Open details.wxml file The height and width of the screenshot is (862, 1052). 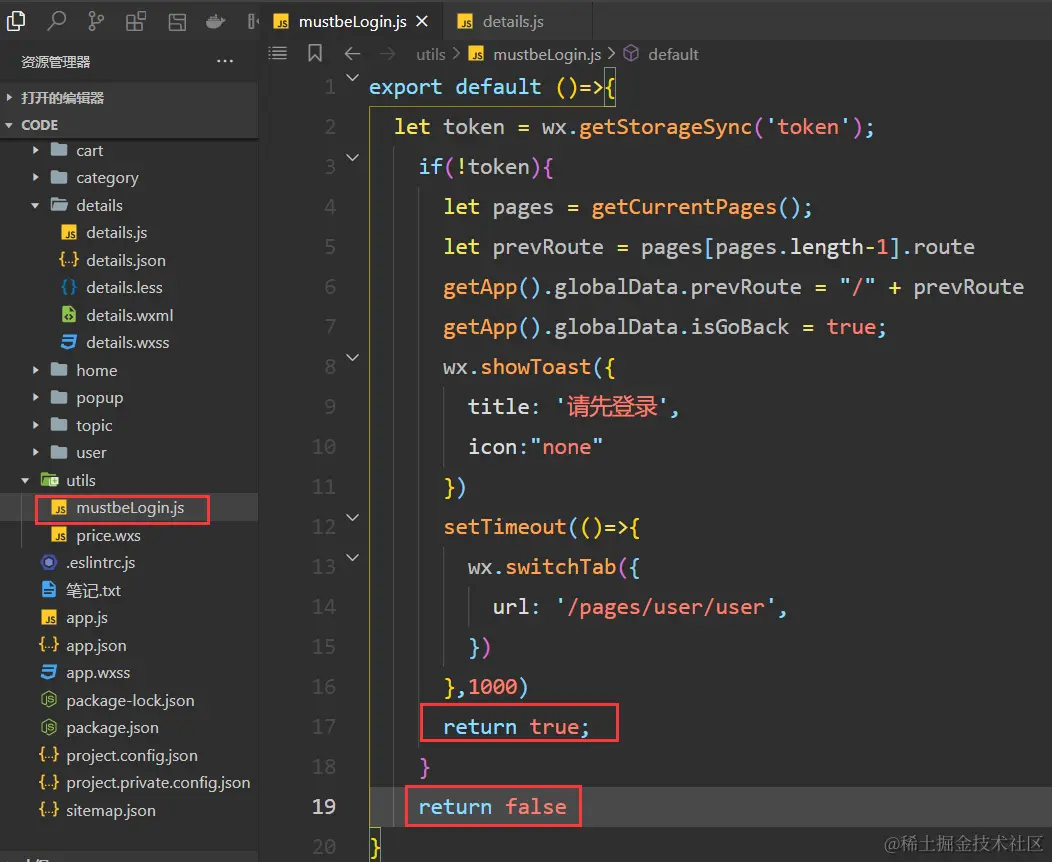pos(129,315)
